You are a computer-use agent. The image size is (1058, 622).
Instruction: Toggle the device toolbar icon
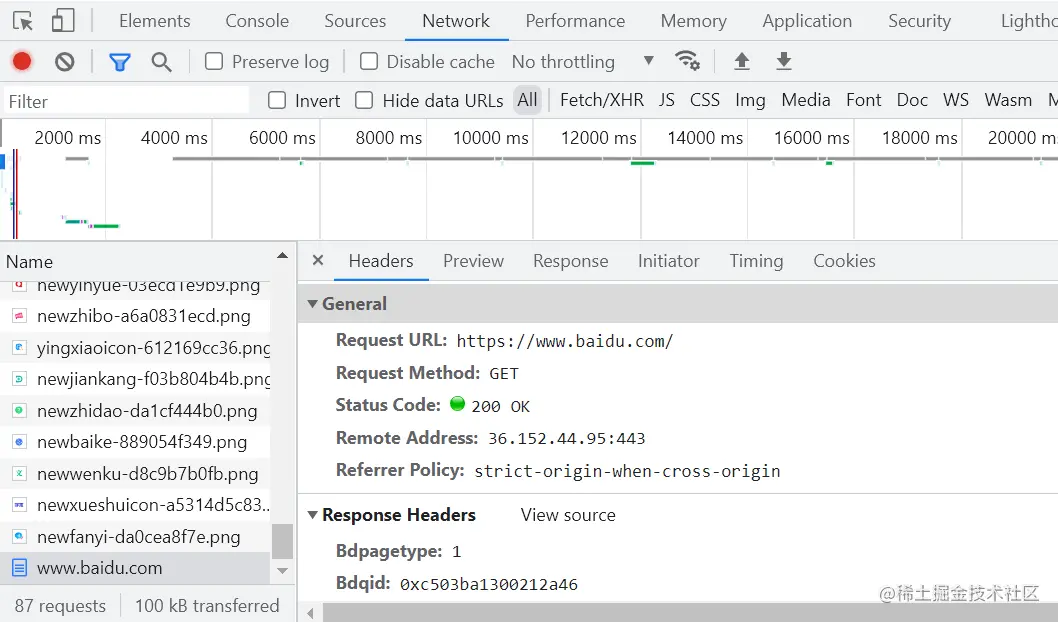[x=62, y=21]
